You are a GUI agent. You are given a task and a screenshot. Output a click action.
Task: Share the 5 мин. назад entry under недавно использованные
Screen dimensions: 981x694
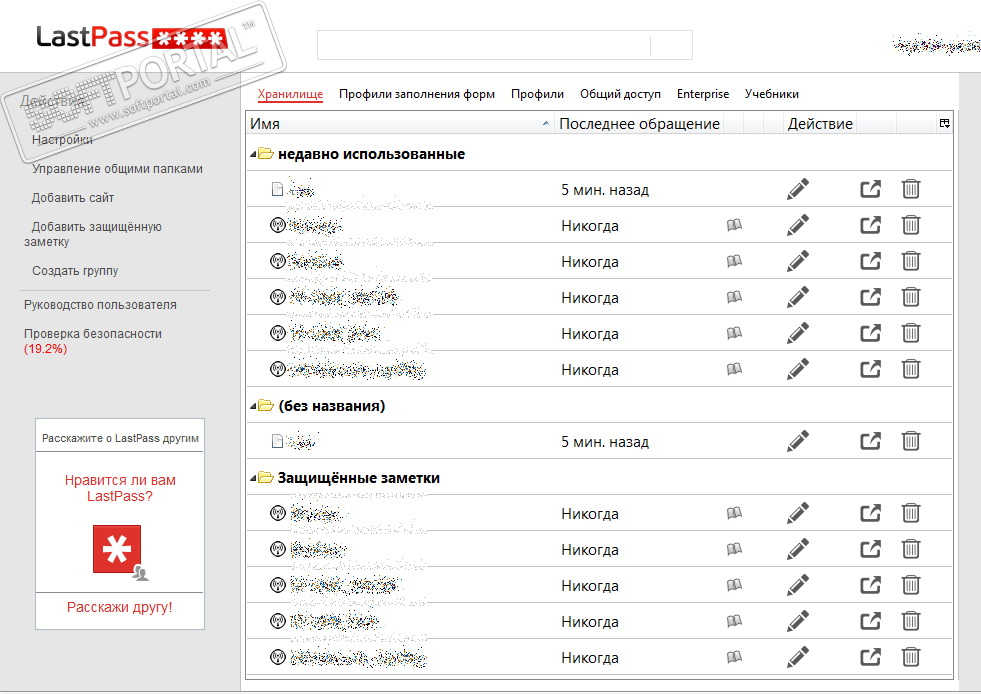click(x=870, y=189)
